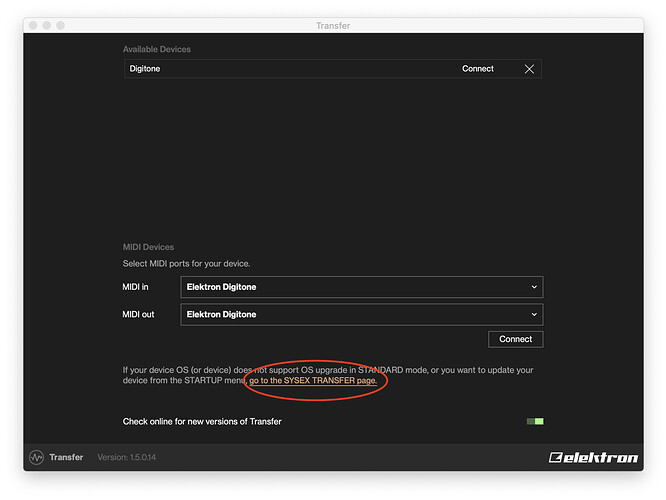The image size is (666, 500).
Task: Click the Transfer waveform icon
Action: coord(37,457)
